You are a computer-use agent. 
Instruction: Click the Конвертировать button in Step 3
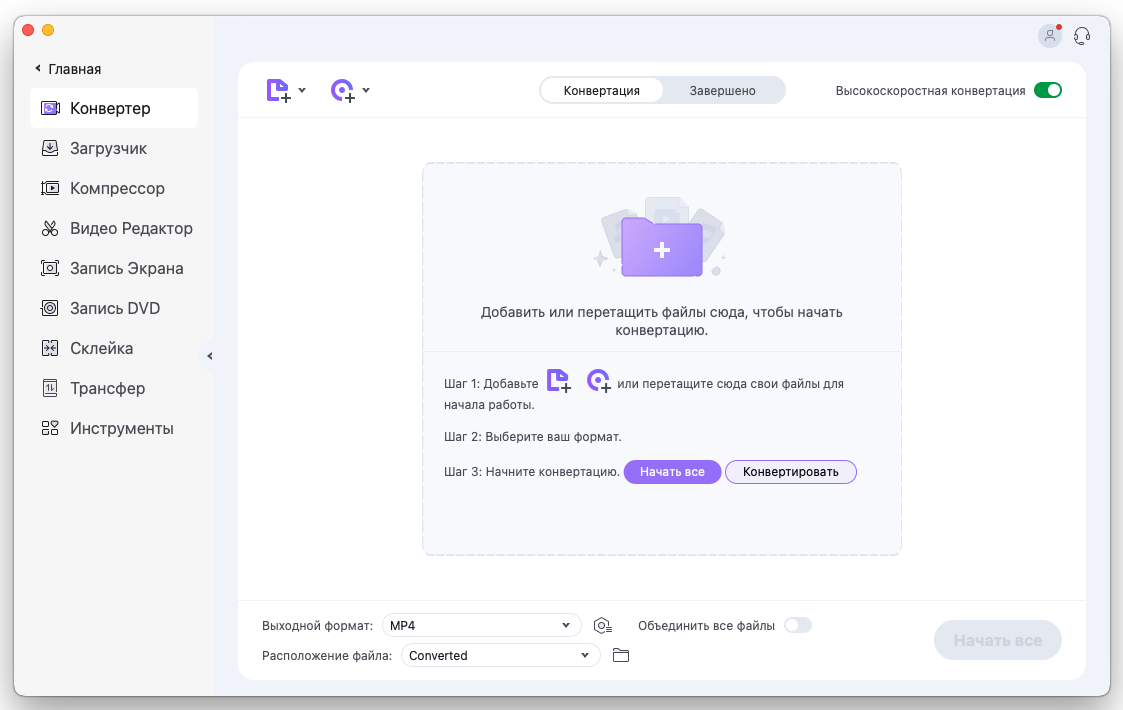click(x=790, y=472)
